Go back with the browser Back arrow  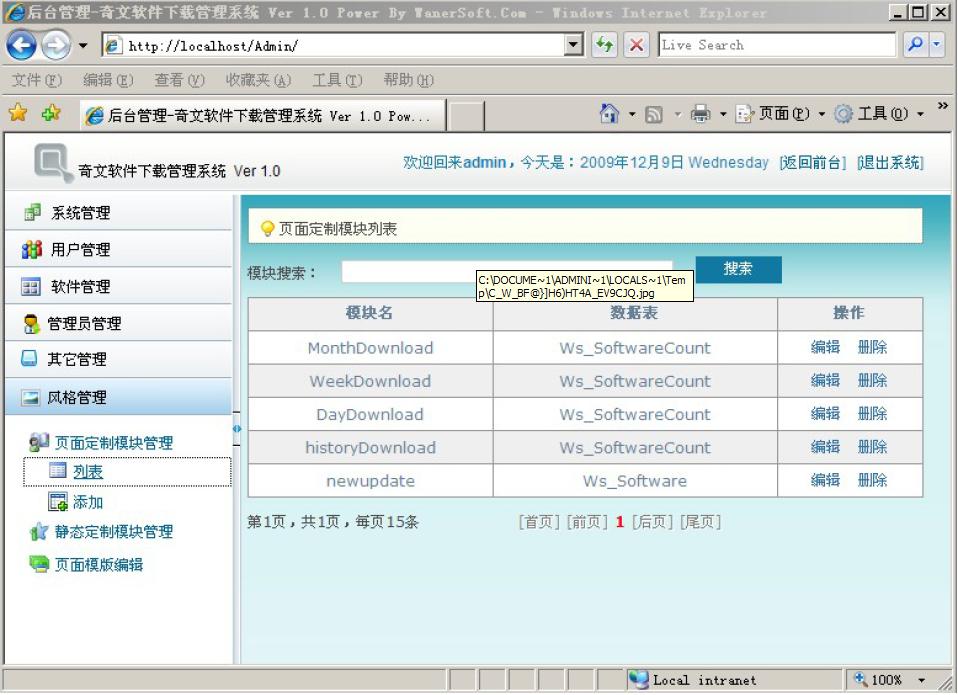pos(21,45)
